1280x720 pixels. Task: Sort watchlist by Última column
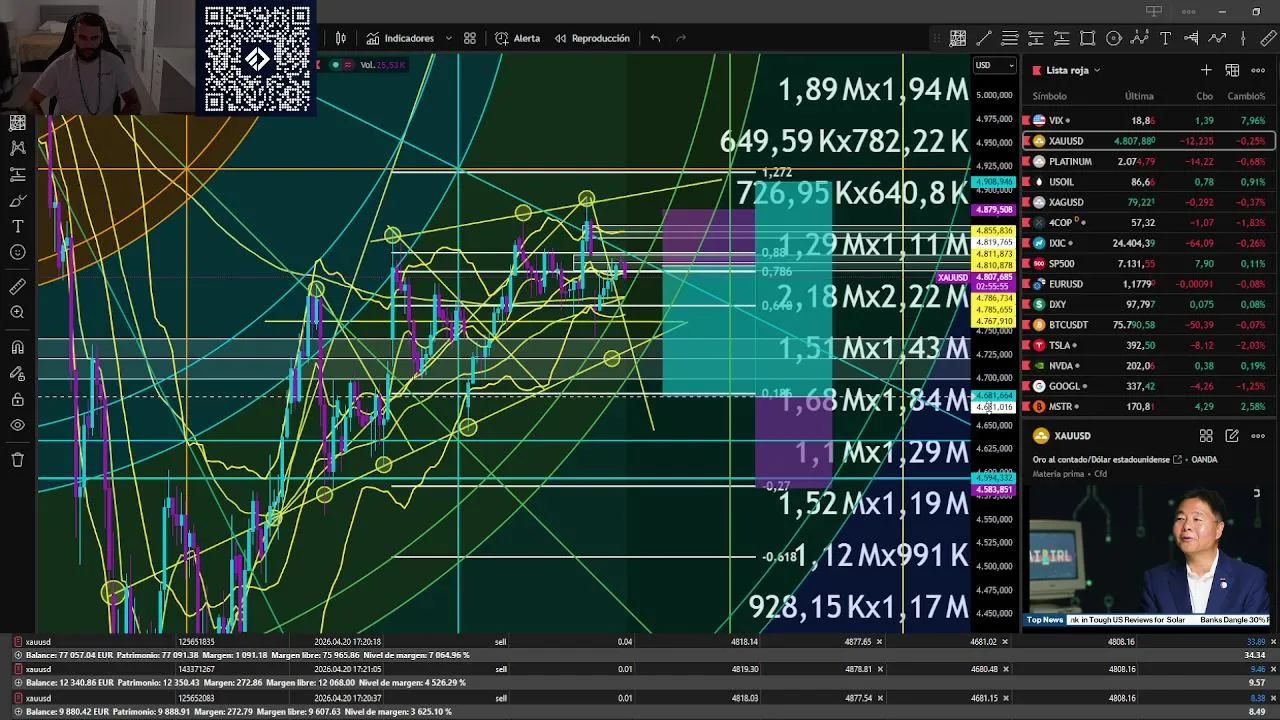(1139, 96)
